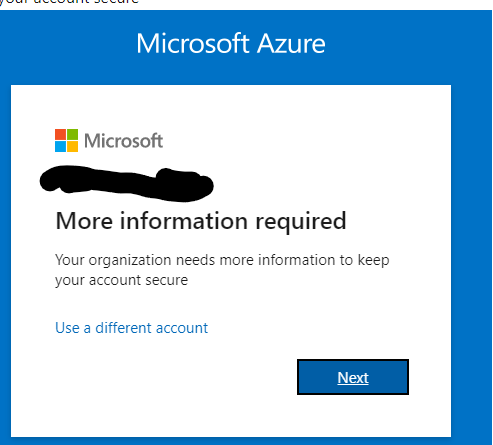
Task: Click the More information required heading
Action: click(201, 221)
